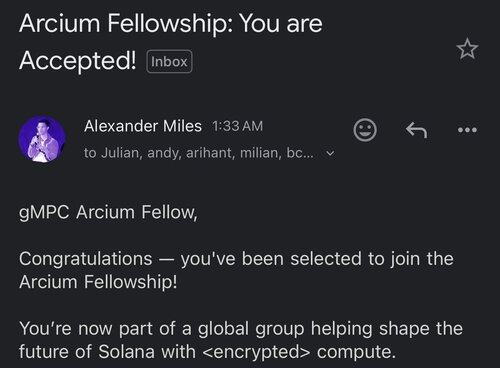Viewport: 500px width, 368px height.
Task: Tap Alexander Miles' purple profile avatar
Action: click(x=42, y=139)
